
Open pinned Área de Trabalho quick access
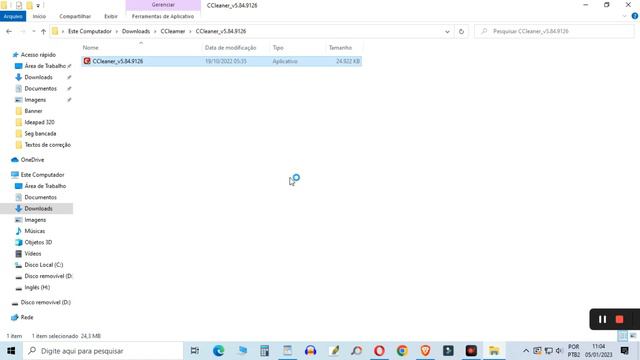tap(45, 66)
